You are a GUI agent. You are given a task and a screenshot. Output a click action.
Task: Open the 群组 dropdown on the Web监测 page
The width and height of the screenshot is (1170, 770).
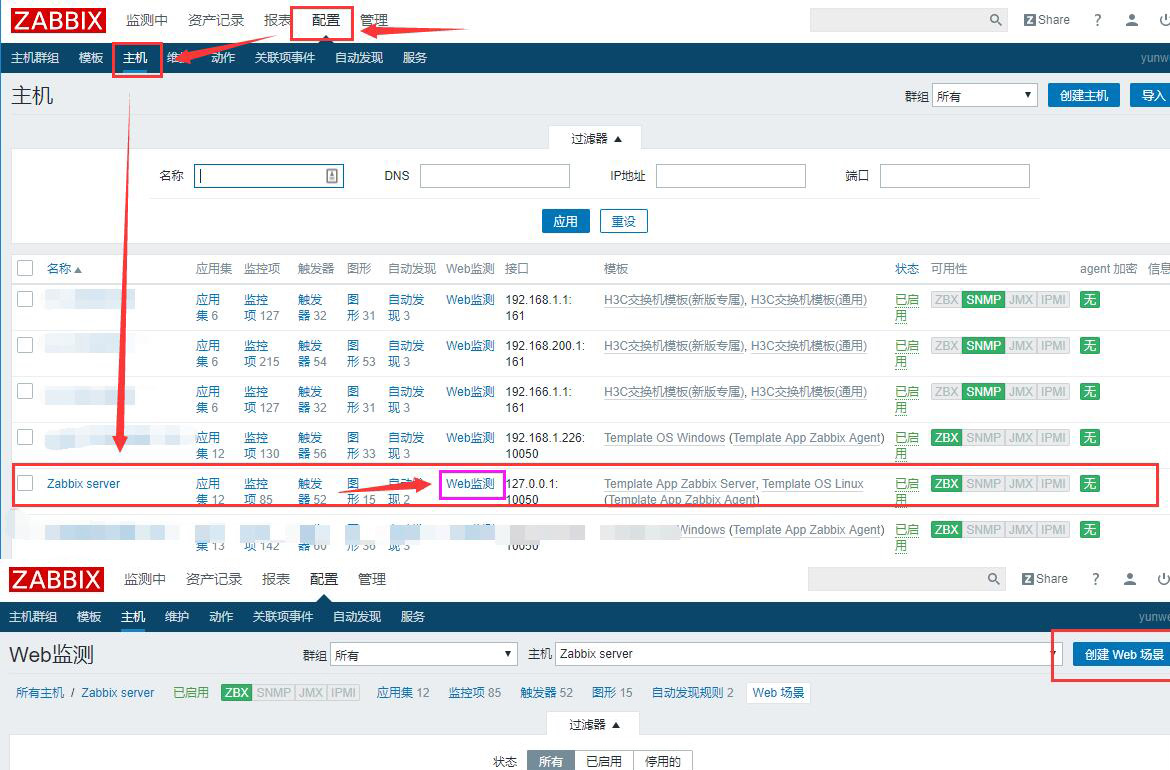423,654
